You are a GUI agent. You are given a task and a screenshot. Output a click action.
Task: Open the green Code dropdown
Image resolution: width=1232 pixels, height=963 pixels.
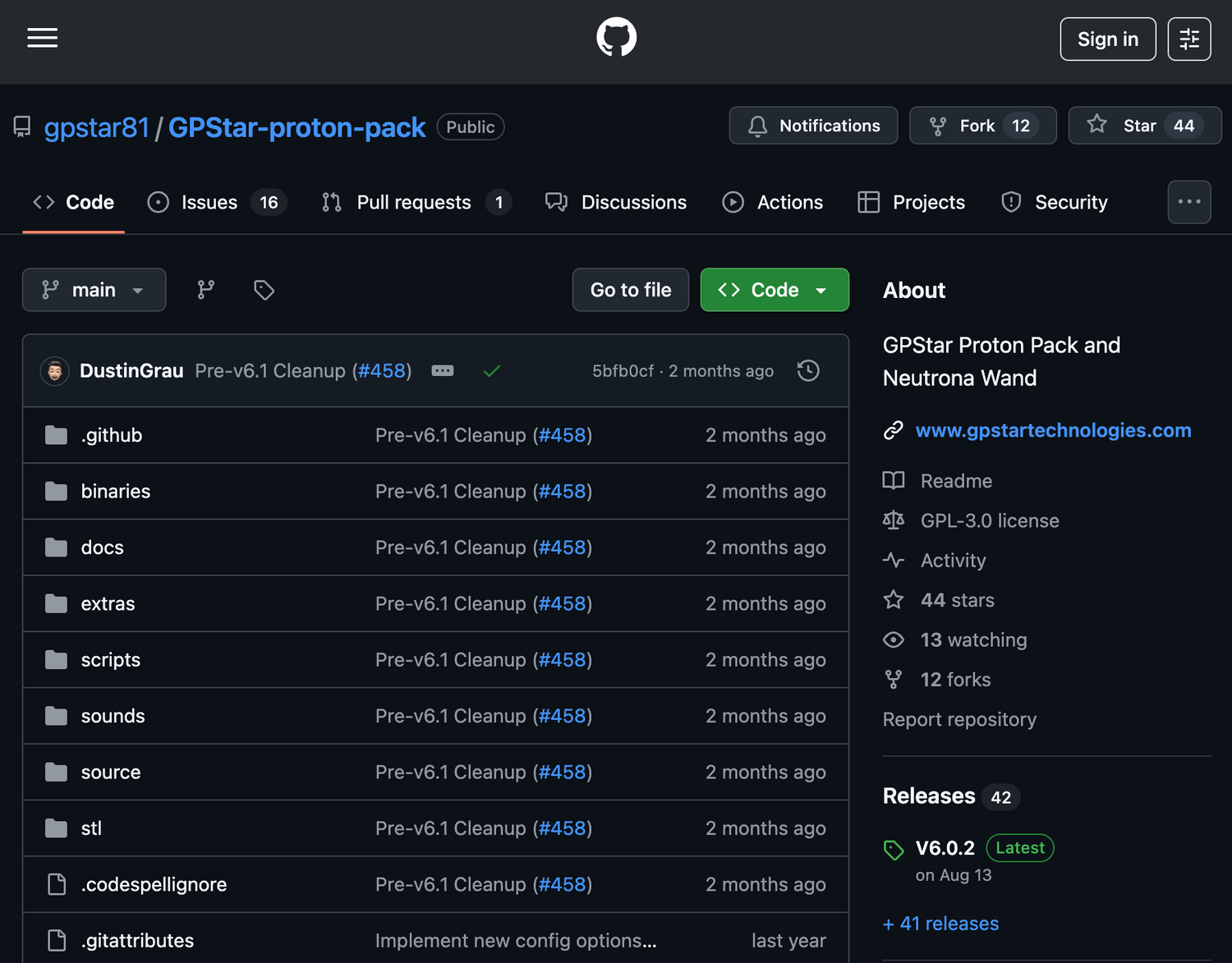tap(774, 290)
